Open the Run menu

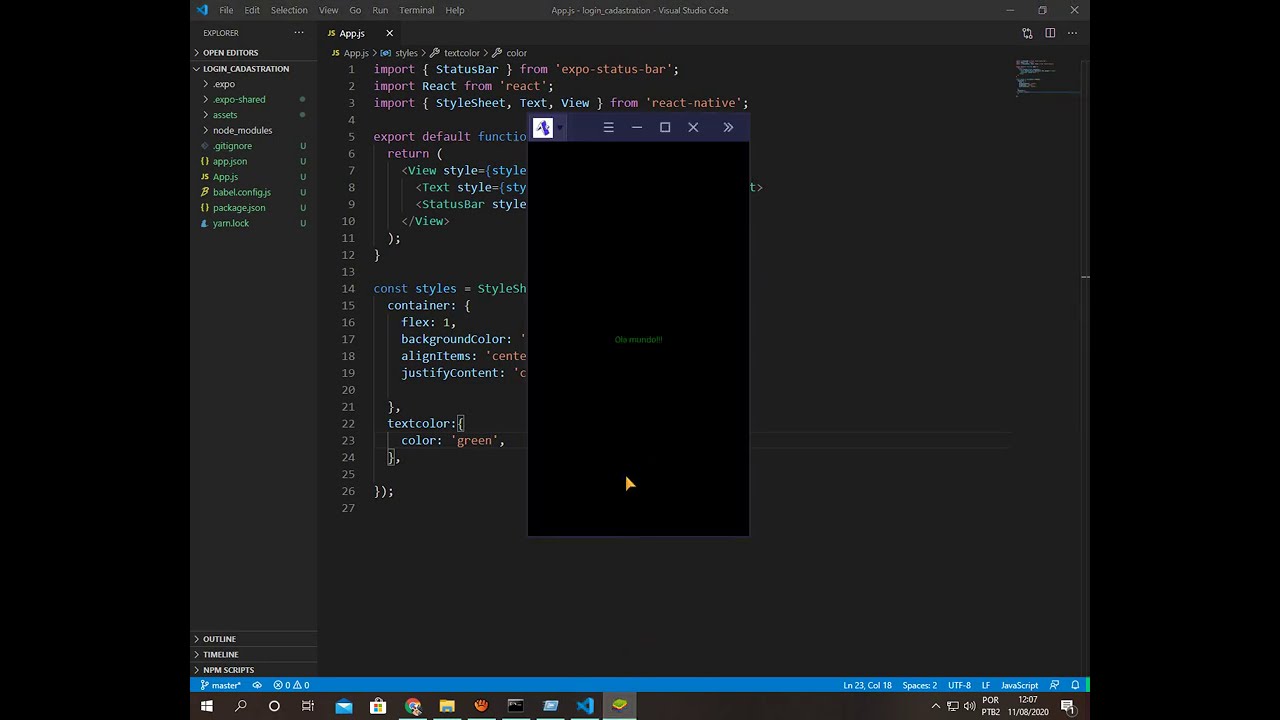tap(380, 10)
